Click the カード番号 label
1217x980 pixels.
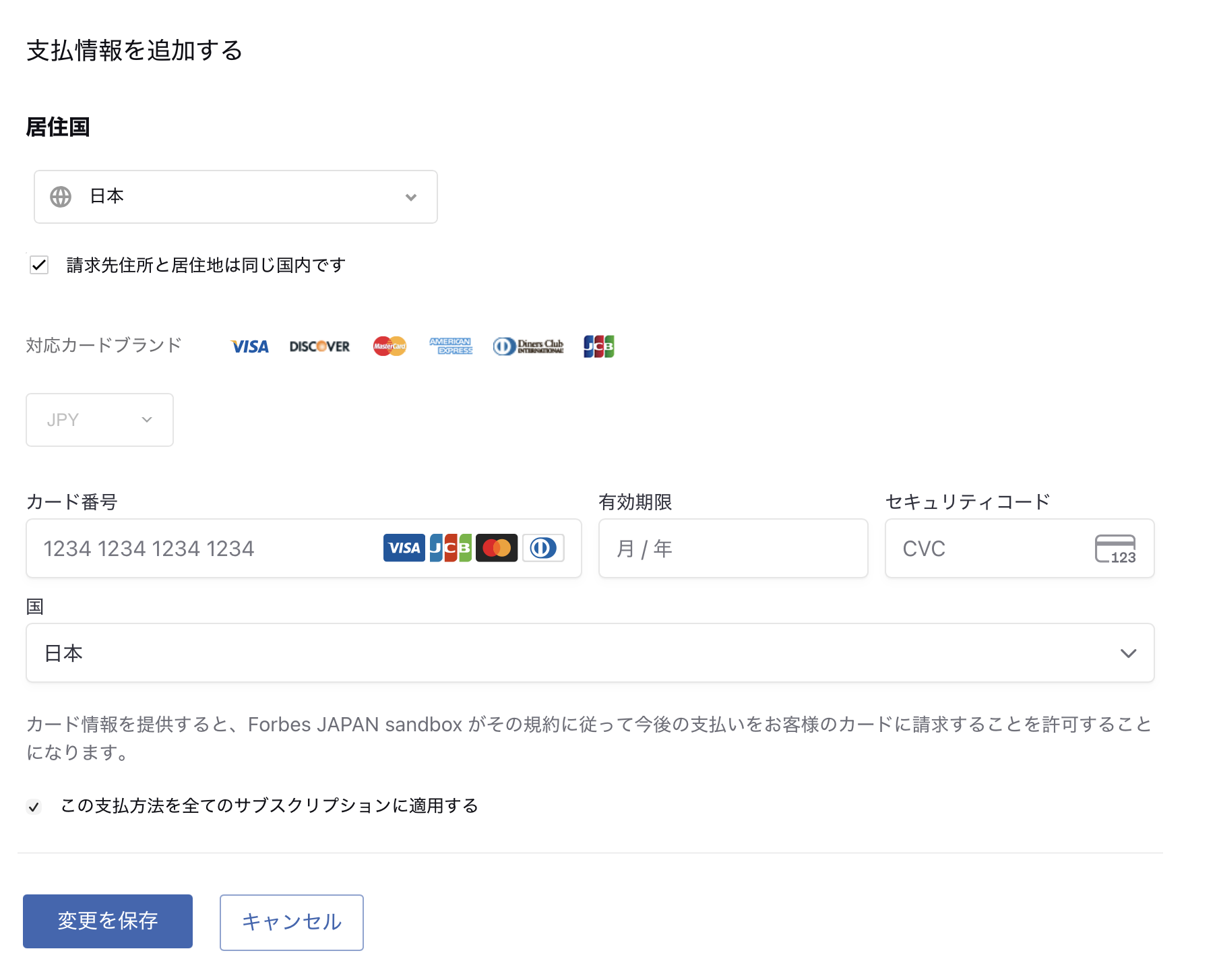71,501
